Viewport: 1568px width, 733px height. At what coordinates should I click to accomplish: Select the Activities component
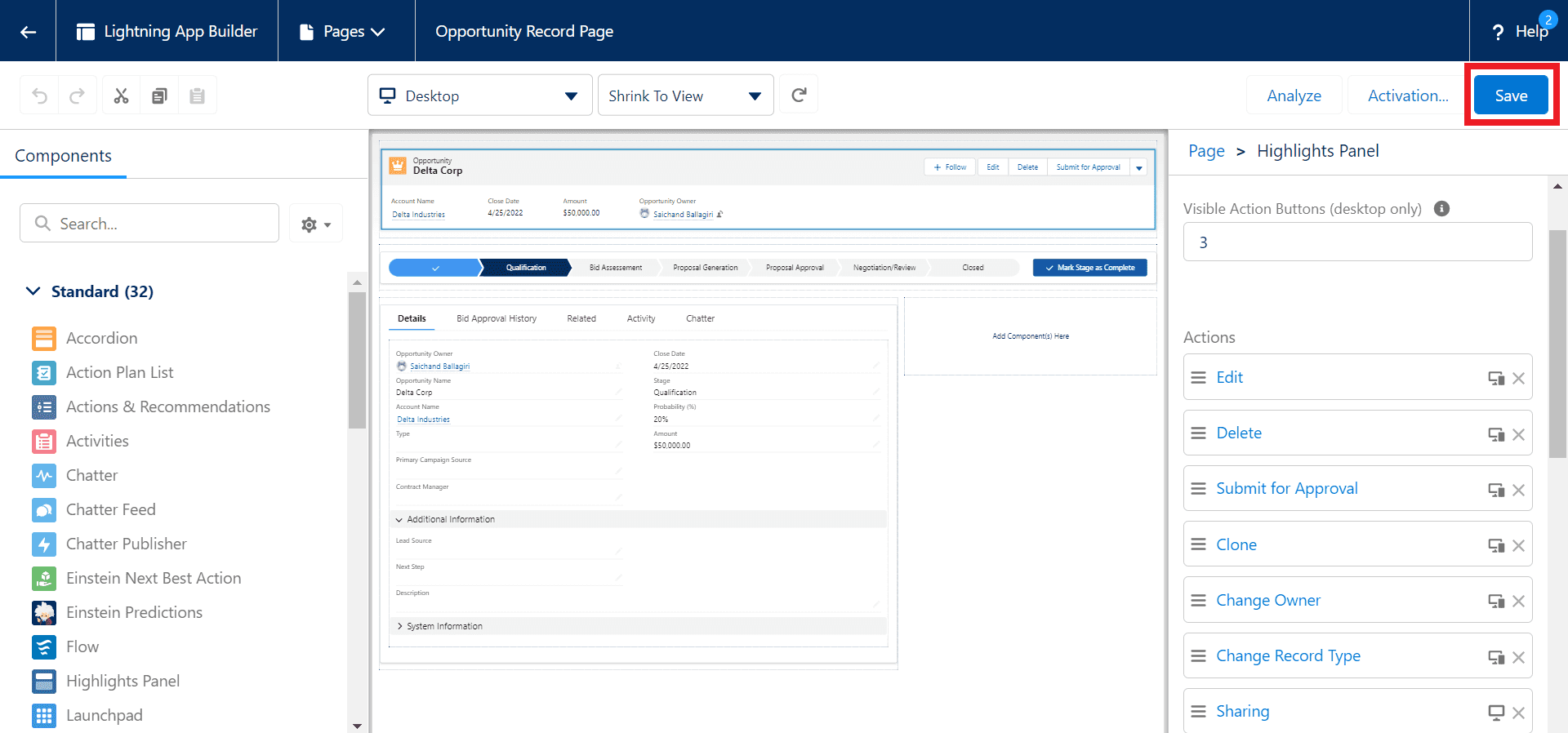pyautogui.click(x=80, y=441)
